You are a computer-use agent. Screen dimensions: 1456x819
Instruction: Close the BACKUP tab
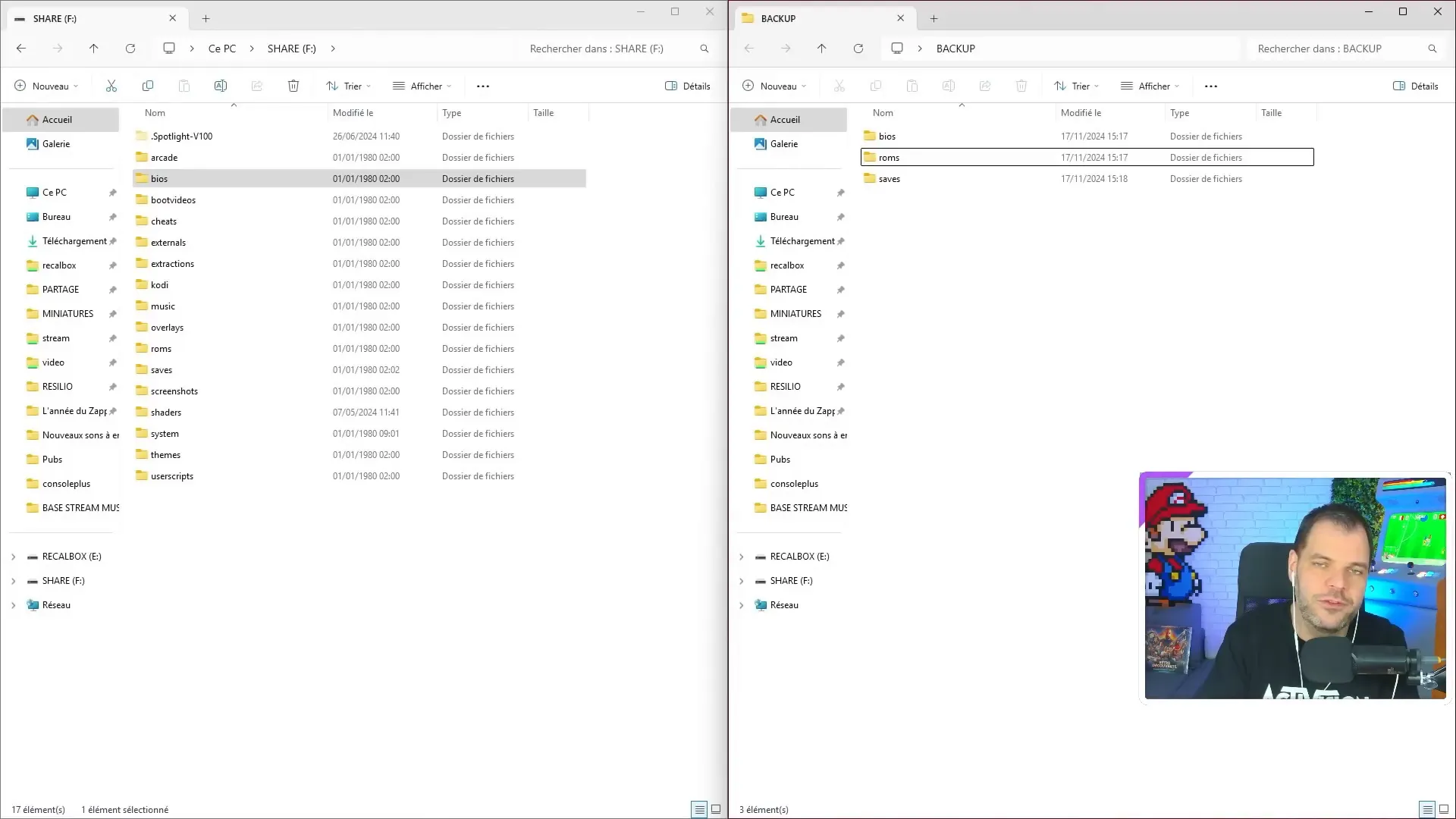901,18
